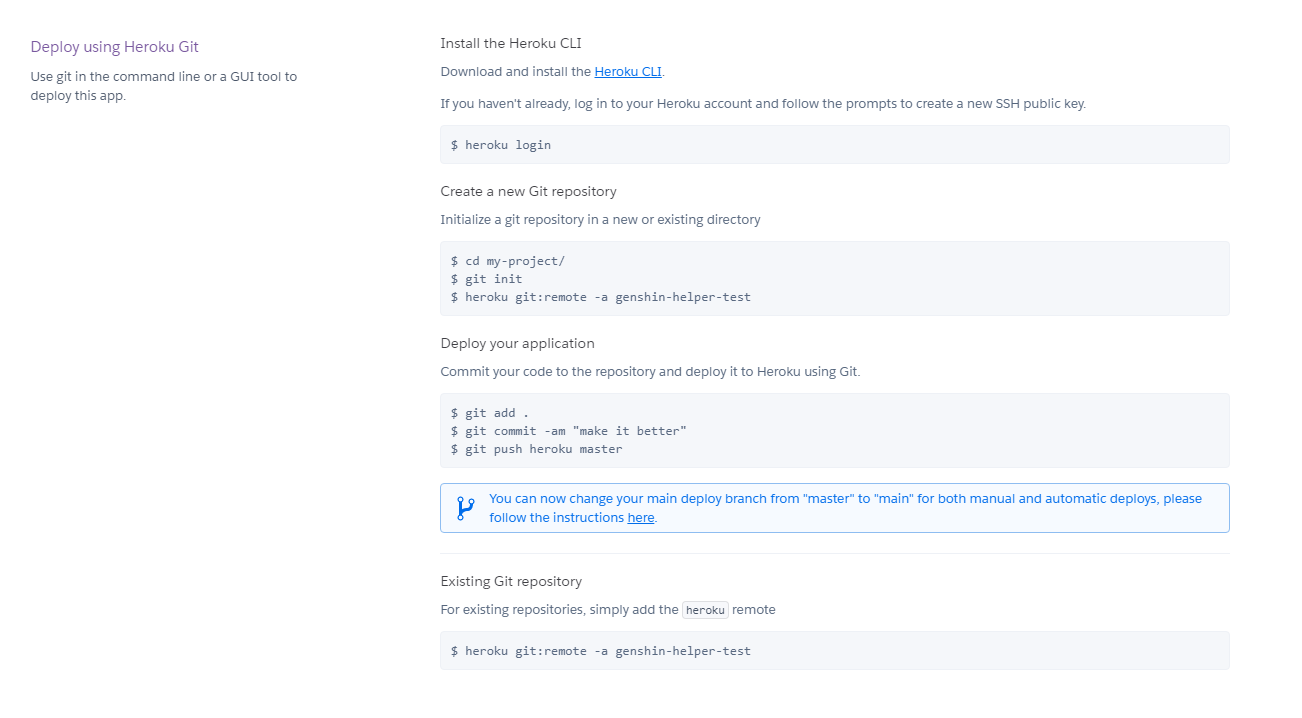This screenshot has width=1302, height=718.
Task: Click the "git init" command line
Action: click(x=486, y=279)
